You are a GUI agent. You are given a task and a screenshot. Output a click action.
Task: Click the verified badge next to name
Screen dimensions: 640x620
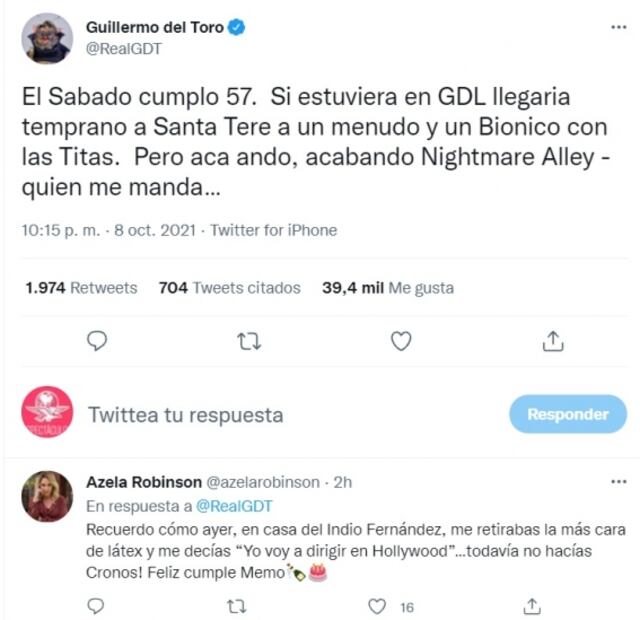tap(237, 29)
